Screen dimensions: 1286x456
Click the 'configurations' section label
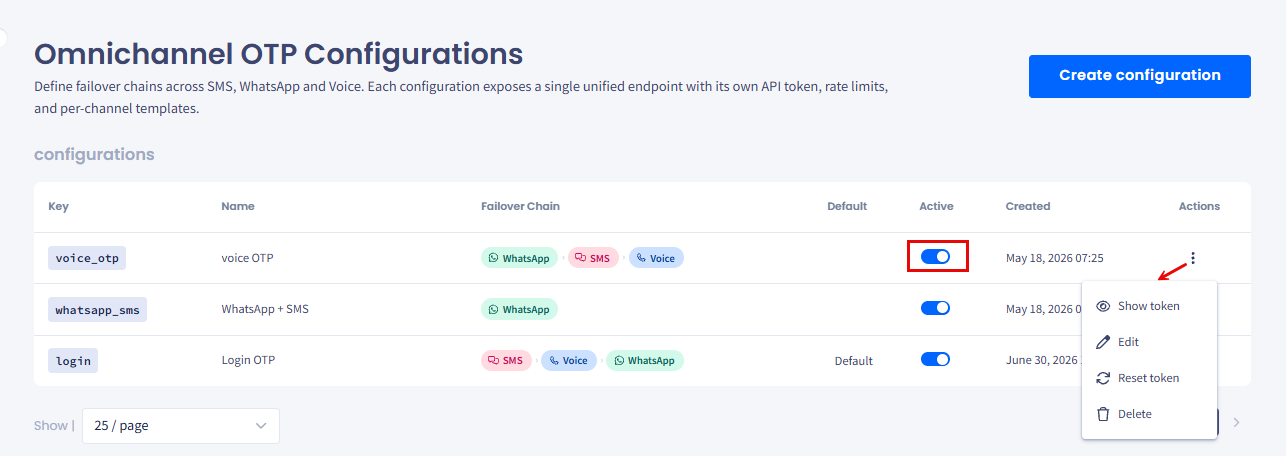pyautogui.click(x=94, y=154)
